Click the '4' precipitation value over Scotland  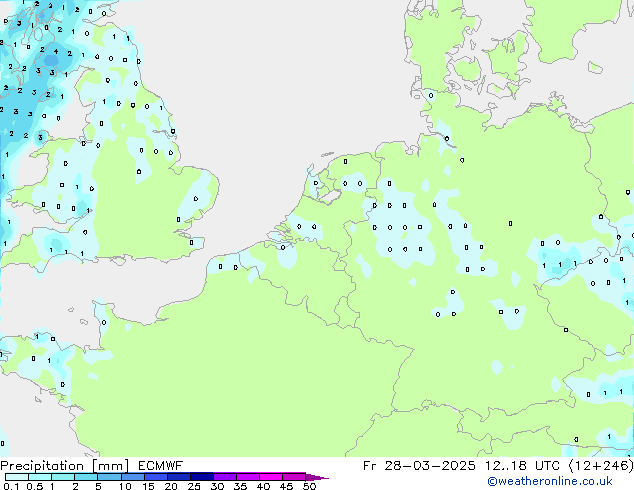[x=56, y=51]
